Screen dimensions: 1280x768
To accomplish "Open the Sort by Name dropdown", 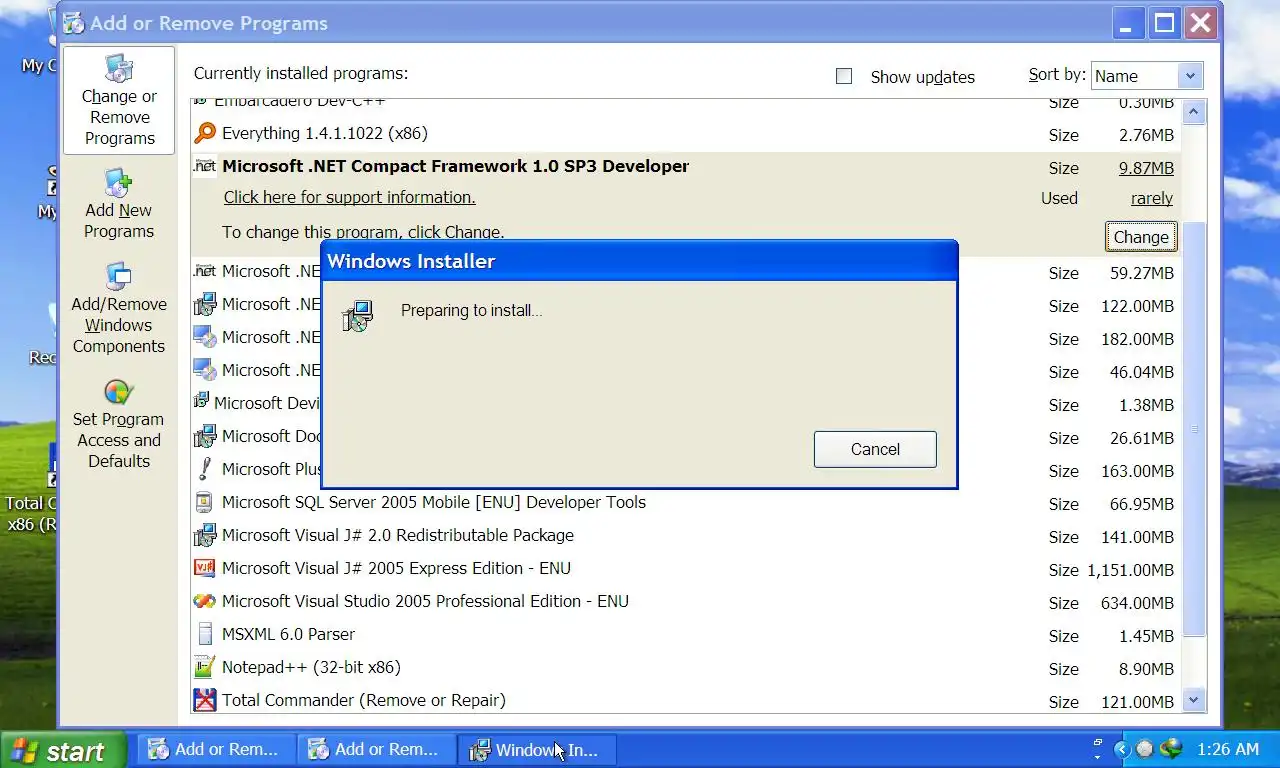I will pyautogui.click(x=1189, y=76).
